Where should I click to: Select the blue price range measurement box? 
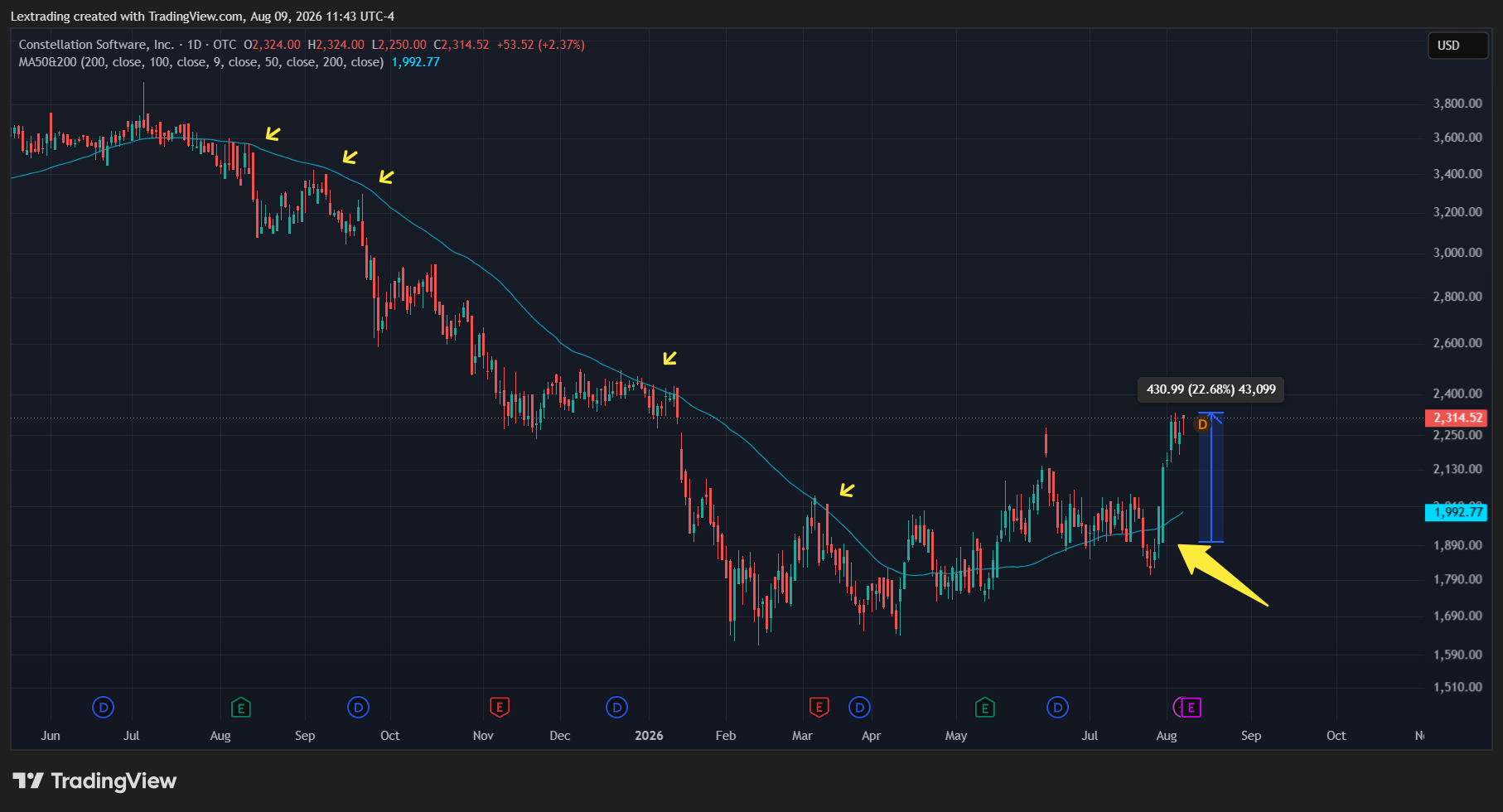(1211, 477)
